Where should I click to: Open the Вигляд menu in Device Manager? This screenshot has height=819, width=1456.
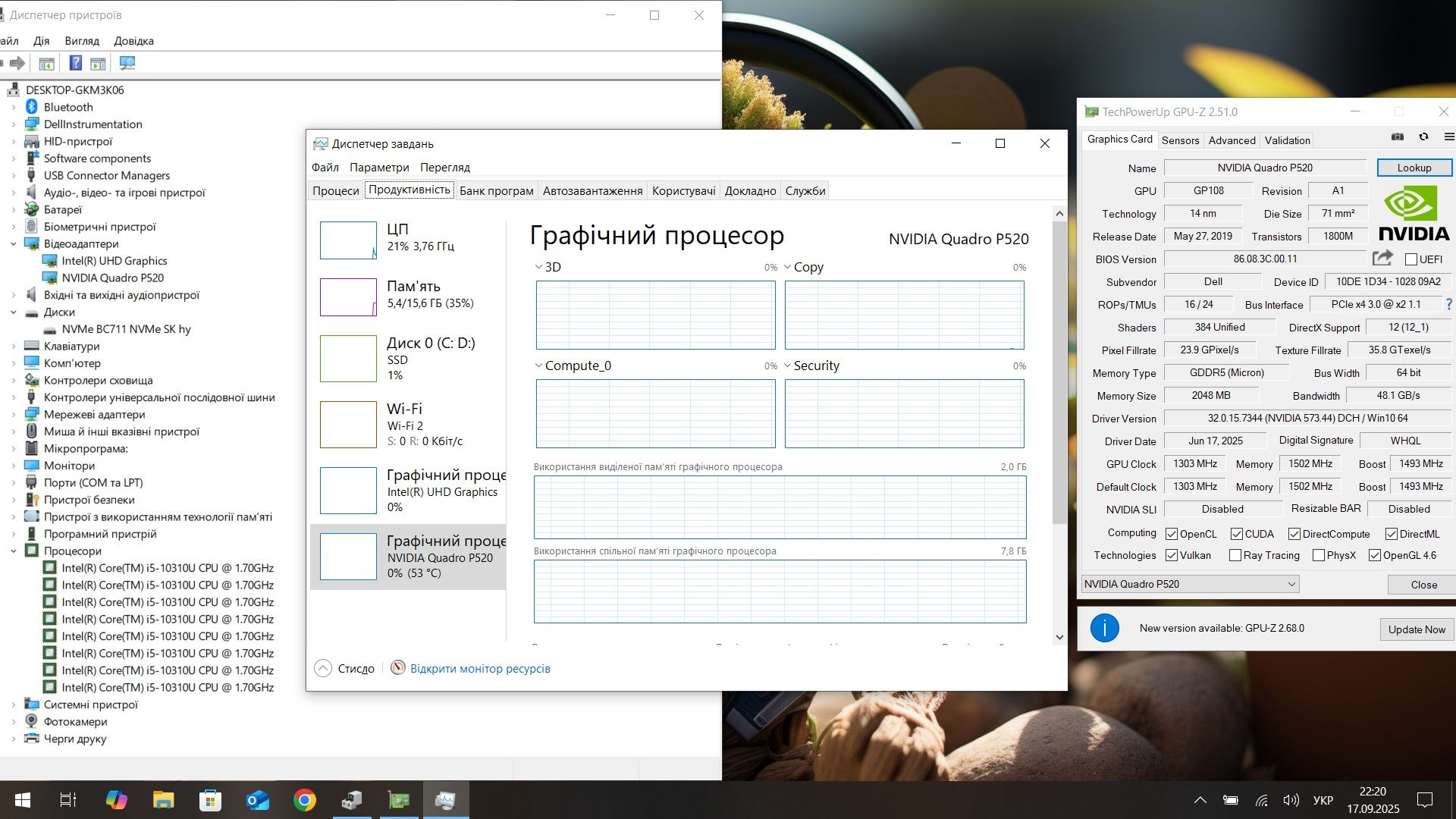[82, 41]
